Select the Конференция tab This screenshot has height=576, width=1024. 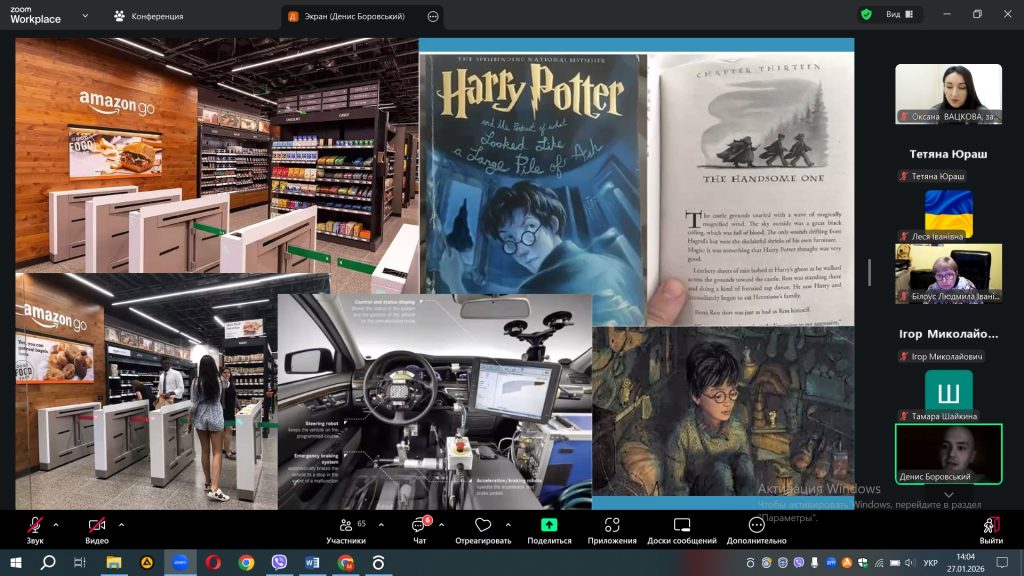pyautogui.click(x=149, y=16)
